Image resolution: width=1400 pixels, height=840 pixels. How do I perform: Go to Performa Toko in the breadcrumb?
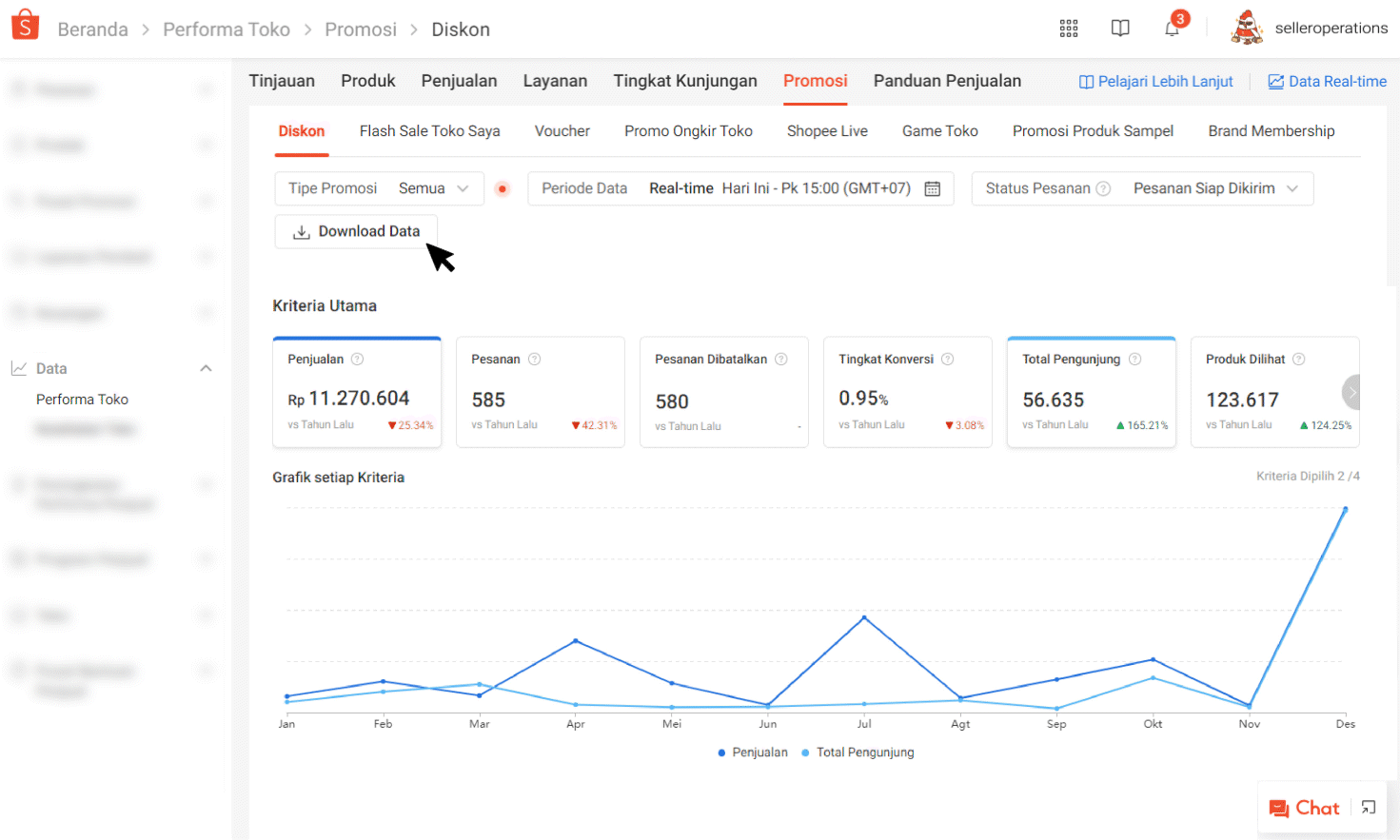227,29
